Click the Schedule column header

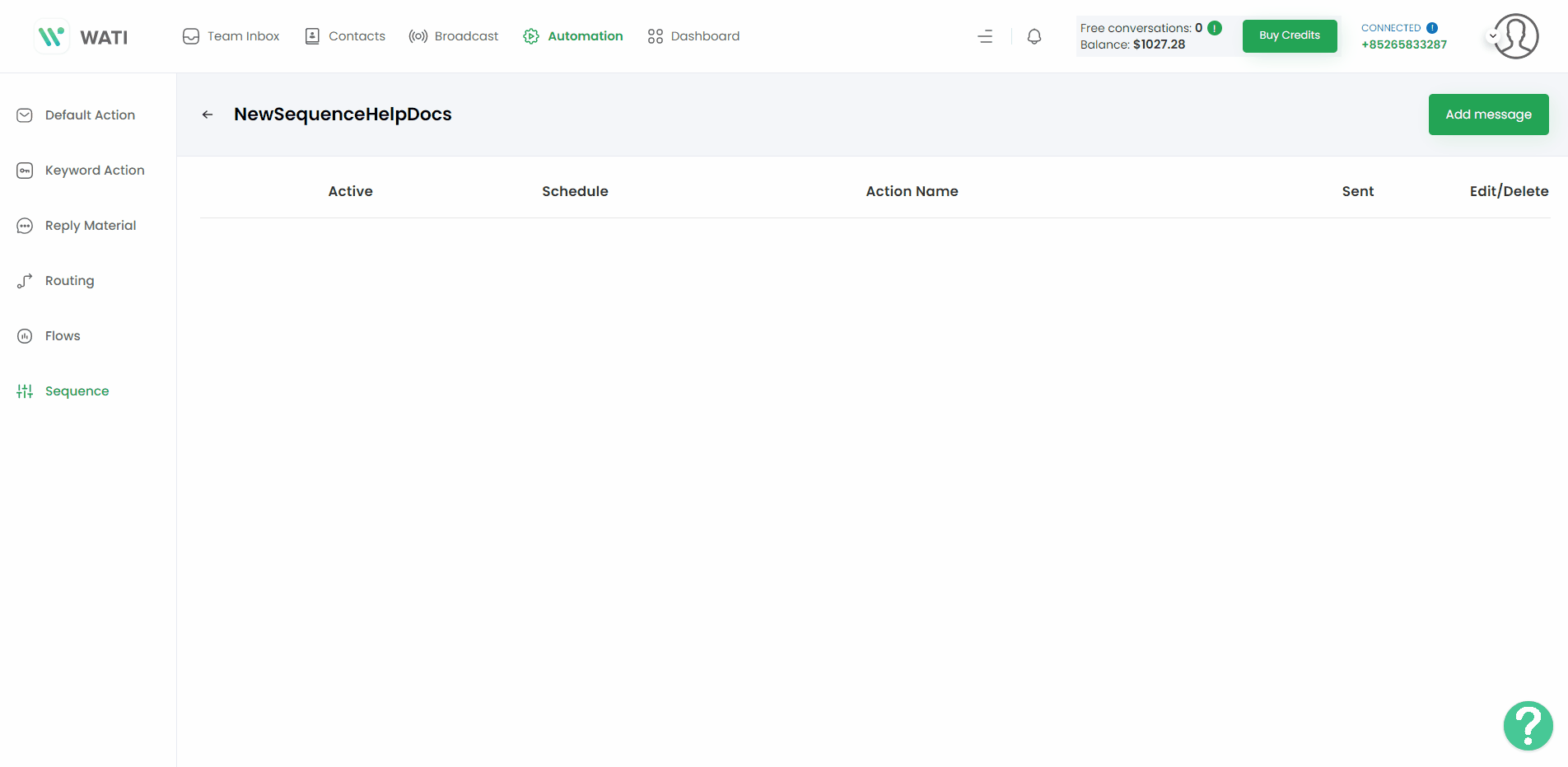[575, 191]
